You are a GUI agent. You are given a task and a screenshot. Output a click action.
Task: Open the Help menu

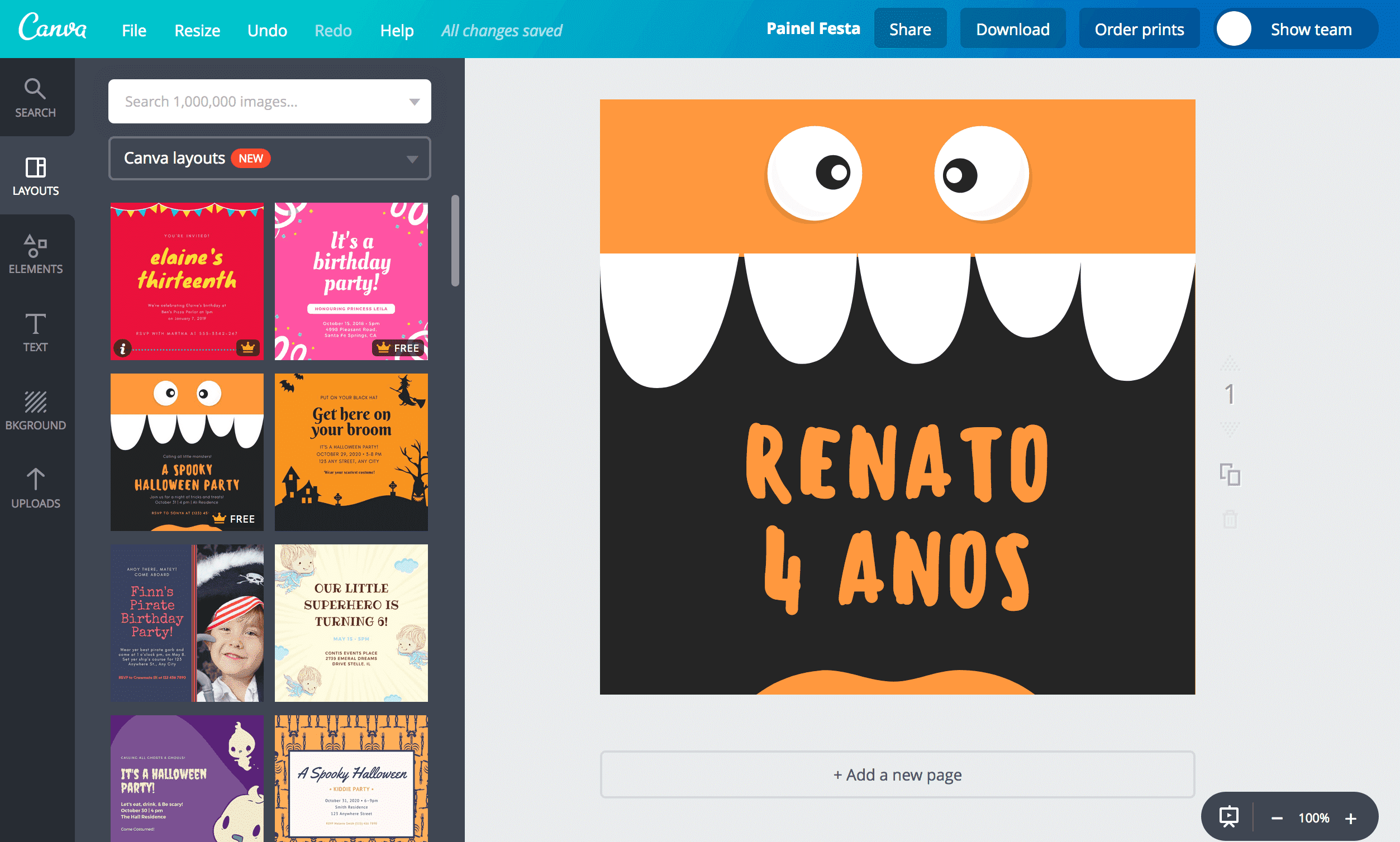(397, 30)
